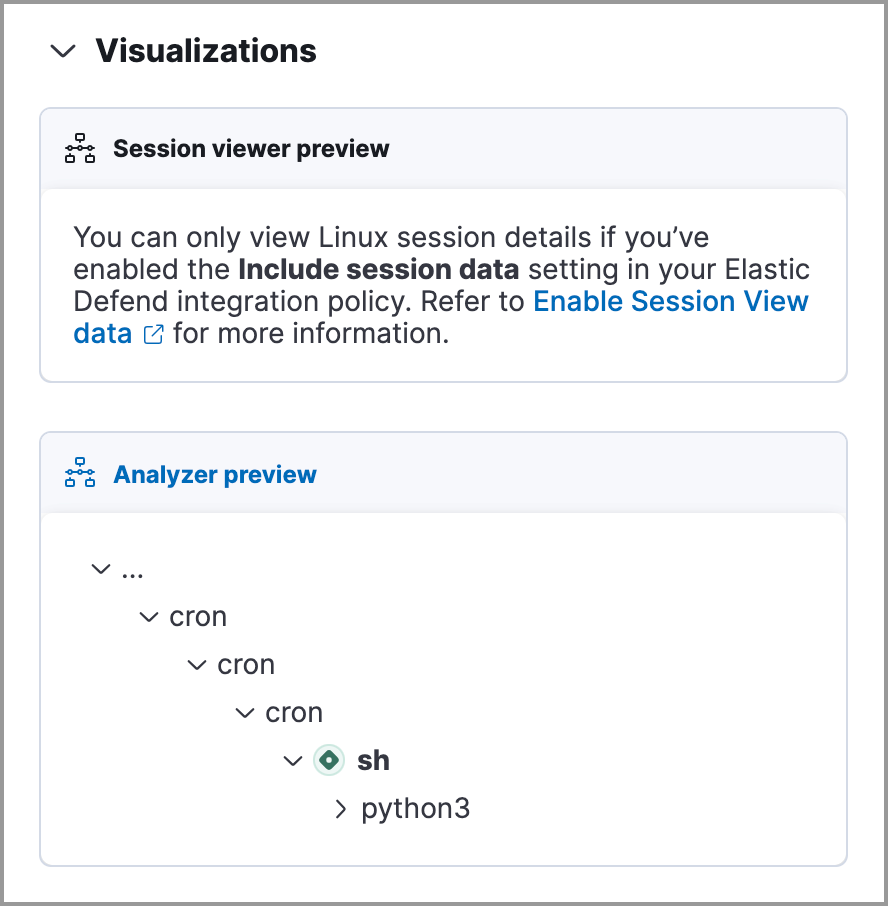Click the Session viewer preview graph icon

click(79, 147)
